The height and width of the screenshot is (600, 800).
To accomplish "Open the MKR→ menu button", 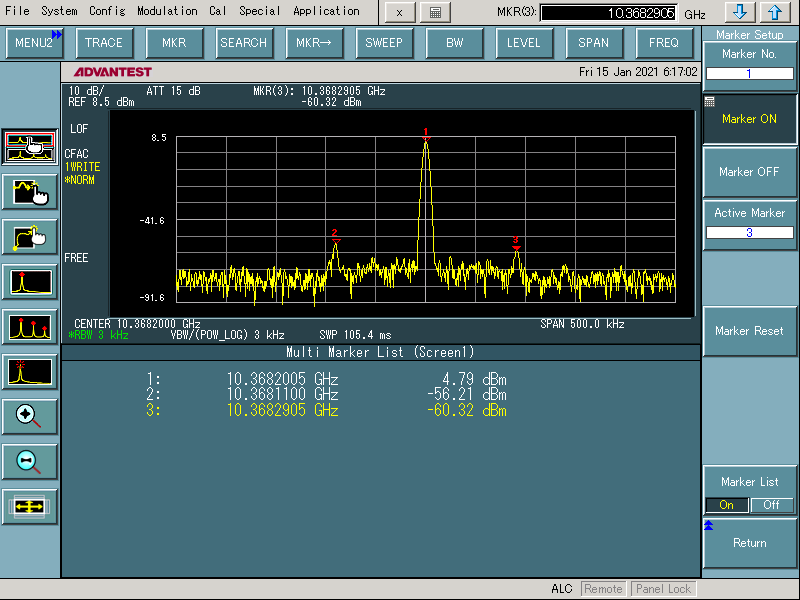I will (314, 43).
